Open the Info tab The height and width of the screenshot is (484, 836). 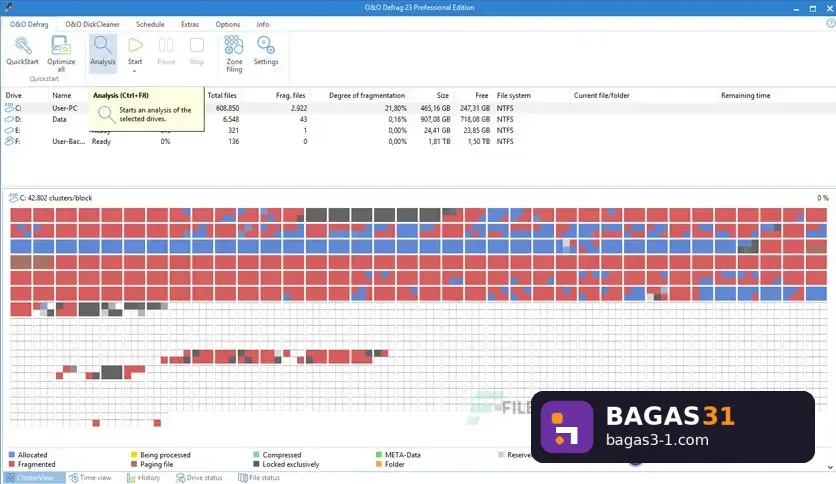[262, 24]
